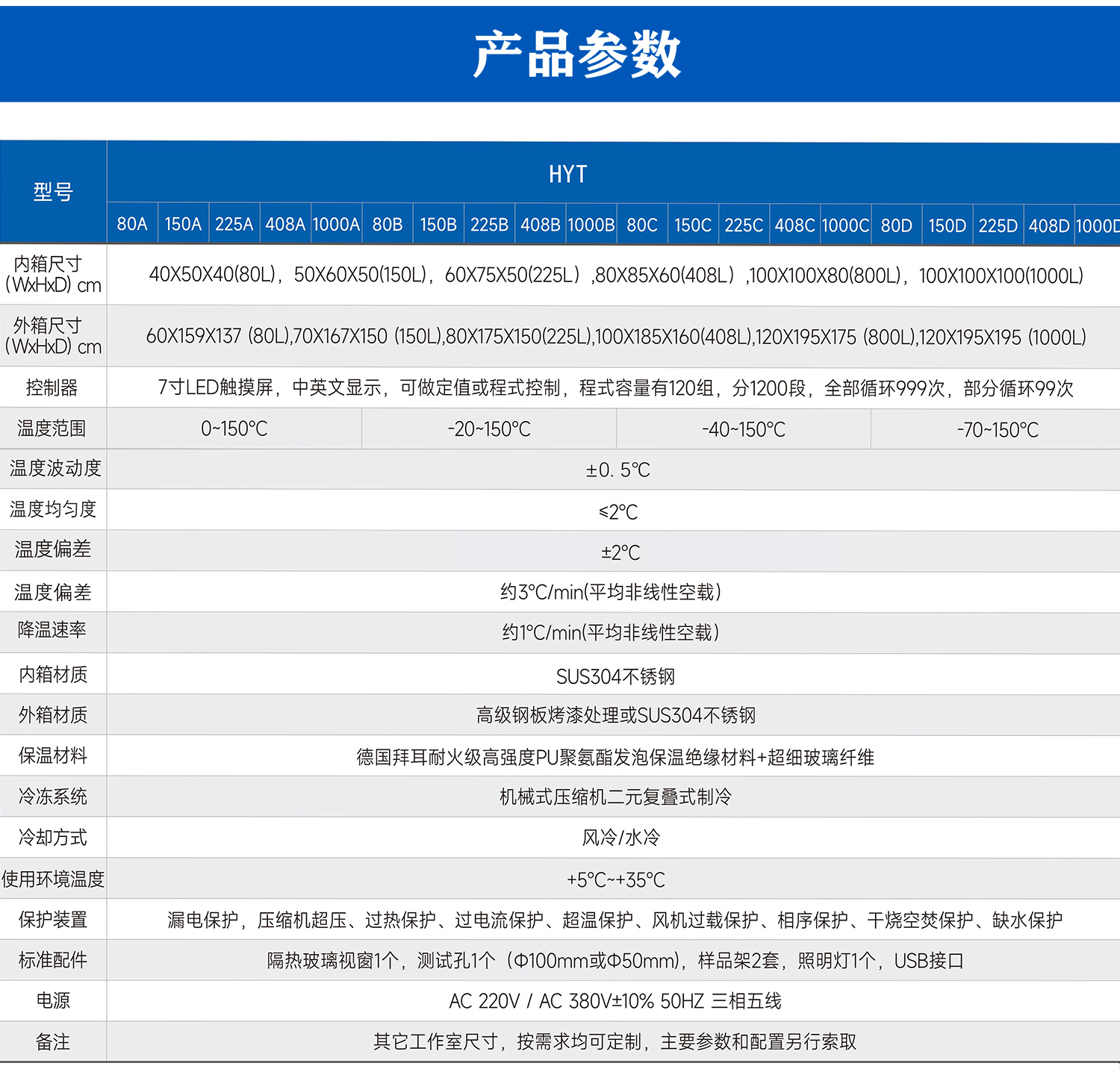1120x1069 pixels.
Task: Select the AC 220V / AC 380V power value
Action: point(615,1001)
